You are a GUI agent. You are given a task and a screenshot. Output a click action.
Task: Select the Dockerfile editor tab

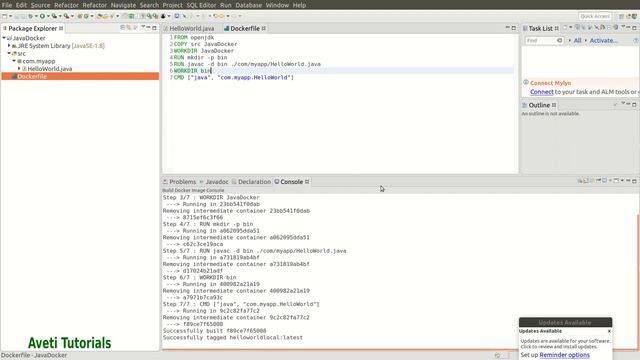coord(245,28)
